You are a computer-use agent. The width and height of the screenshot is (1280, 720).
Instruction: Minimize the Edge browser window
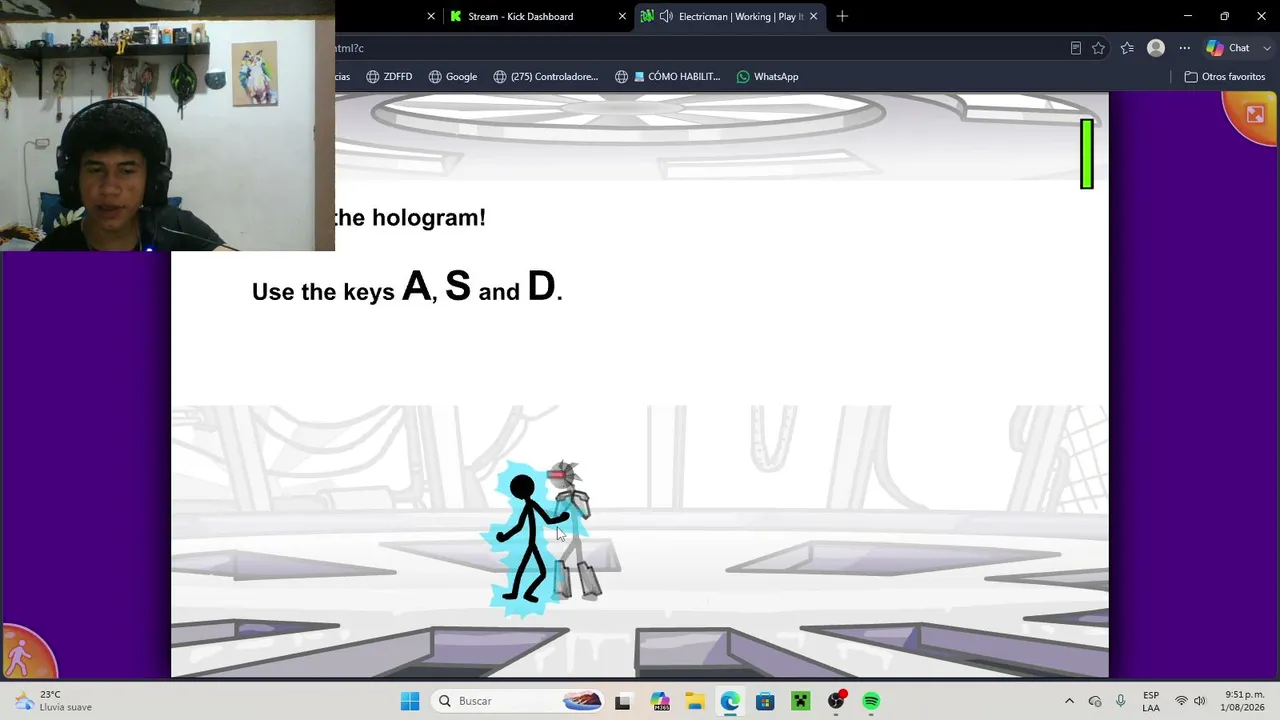pos(1187,16)
